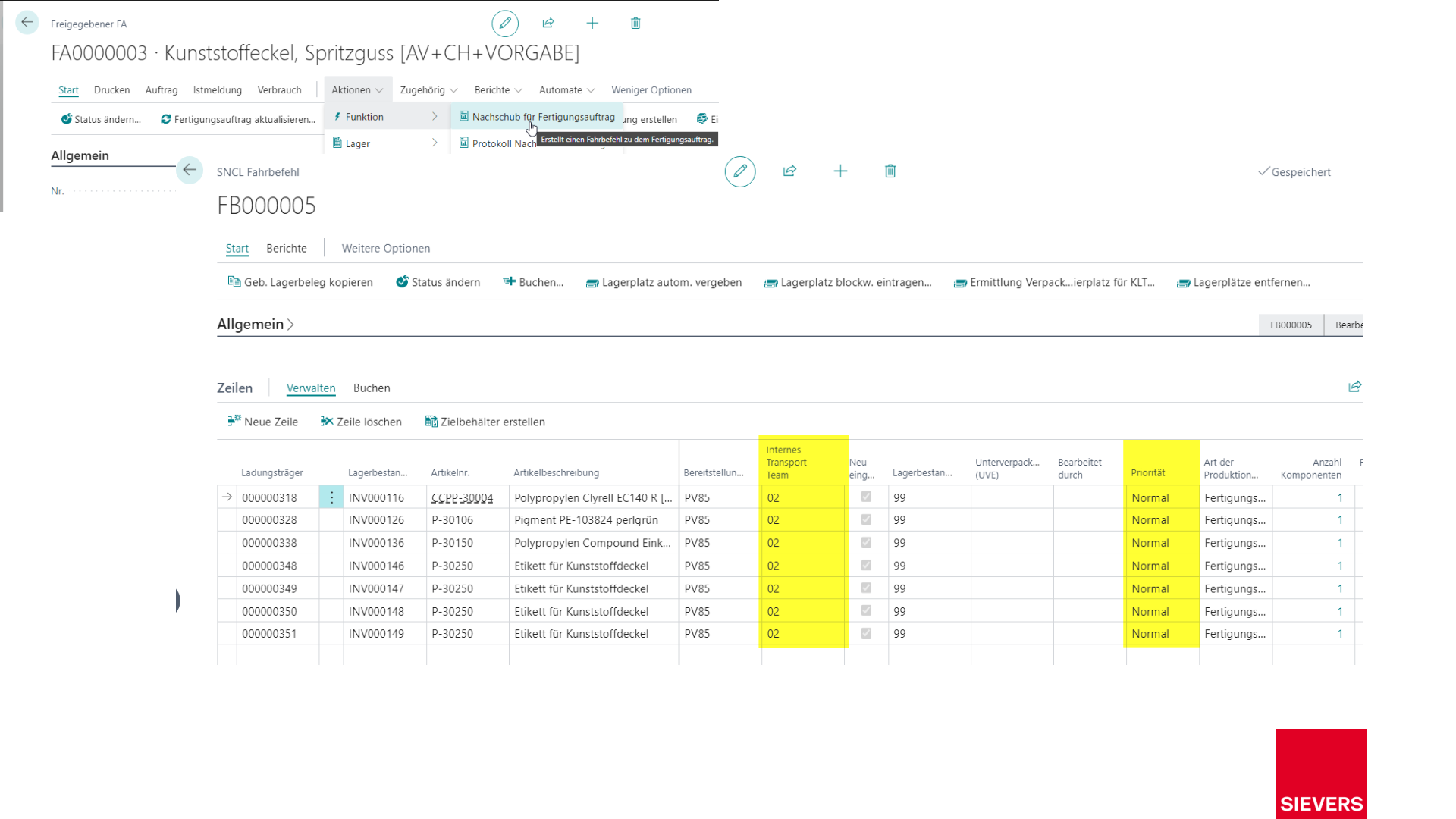The width and height of the screenshot is (1456, 819).
Task: Click the row selector arrow for 000000318
Action: click(227, 497)
